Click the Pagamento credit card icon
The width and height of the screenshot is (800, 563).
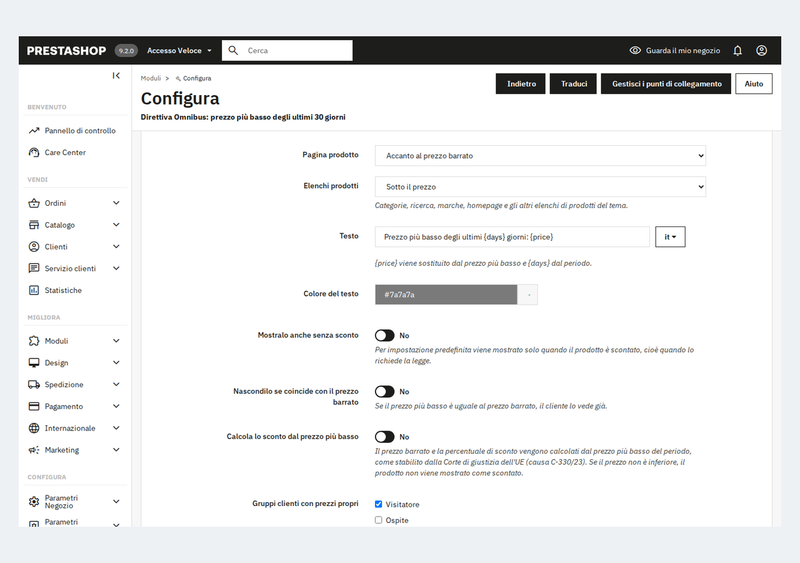[34, 406]
